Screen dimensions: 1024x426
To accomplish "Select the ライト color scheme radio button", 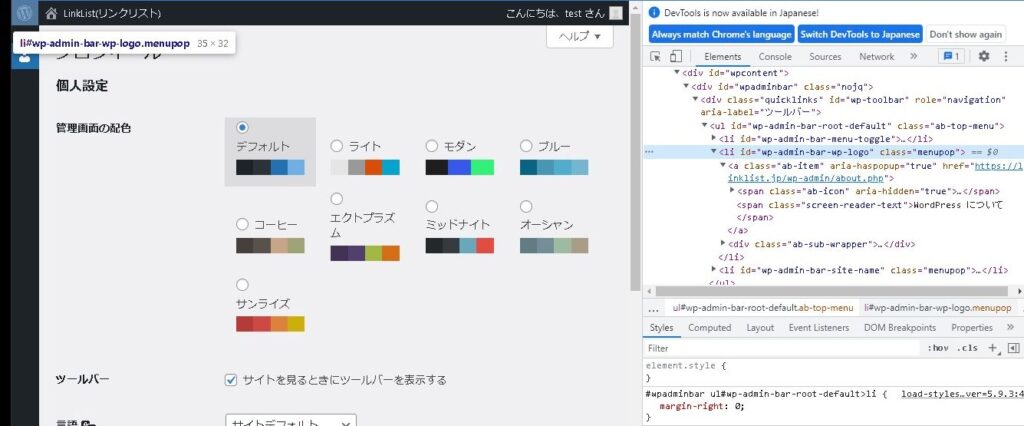I will [x=336, y=146].
